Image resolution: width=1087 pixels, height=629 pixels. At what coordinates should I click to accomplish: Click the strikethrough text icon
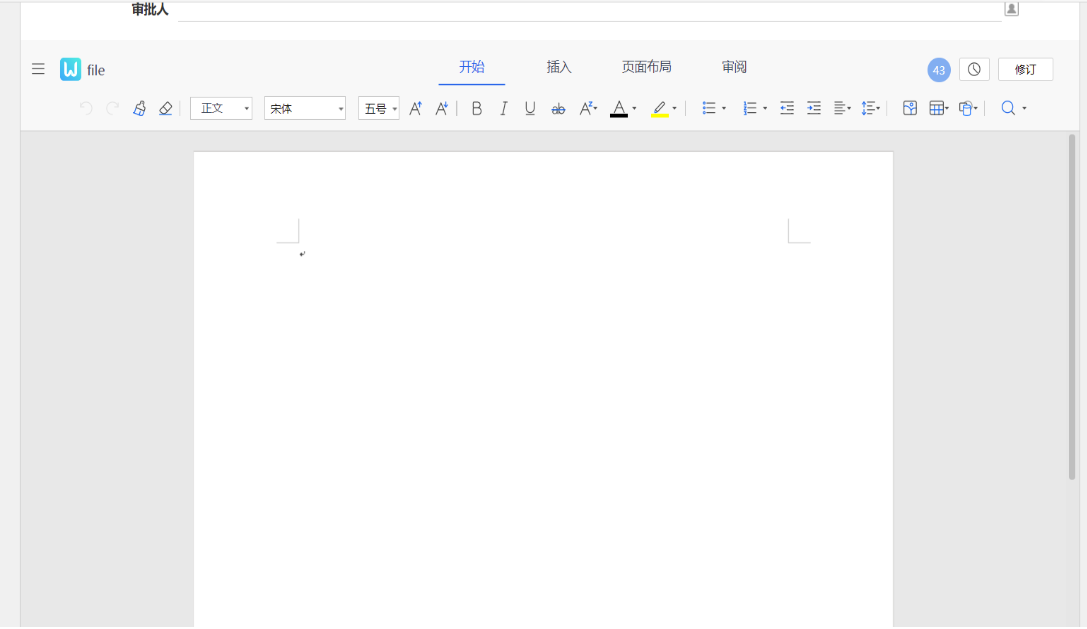558,108
